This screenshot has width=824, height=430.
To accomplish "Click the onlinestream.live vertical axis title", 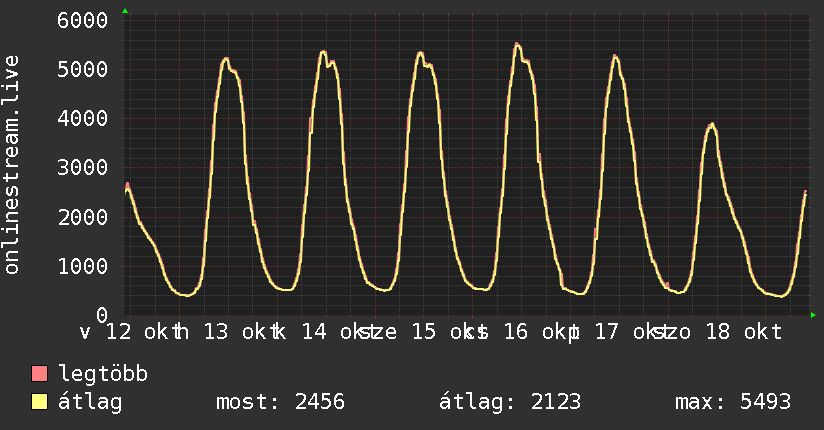I will (x=11, y=165).
